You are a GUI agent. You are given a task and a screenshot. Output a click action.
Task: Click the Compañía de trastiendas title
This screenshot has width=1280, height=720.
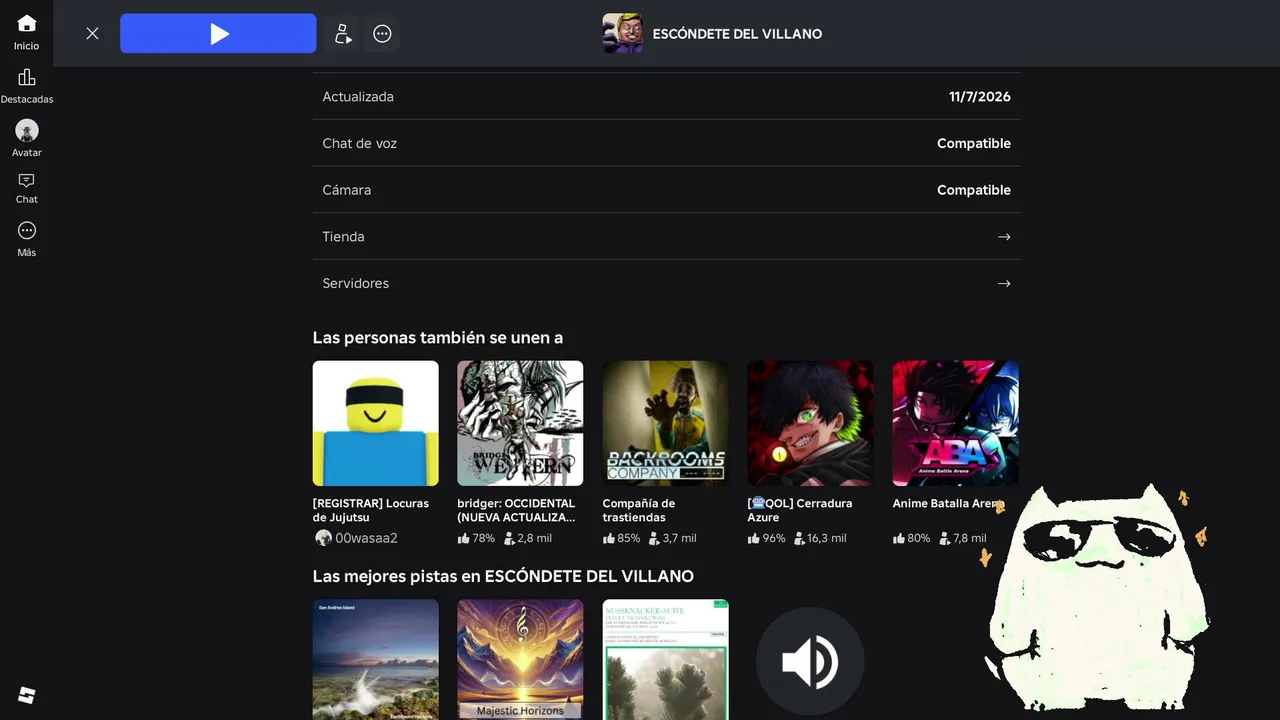click(x=639, y=510)
